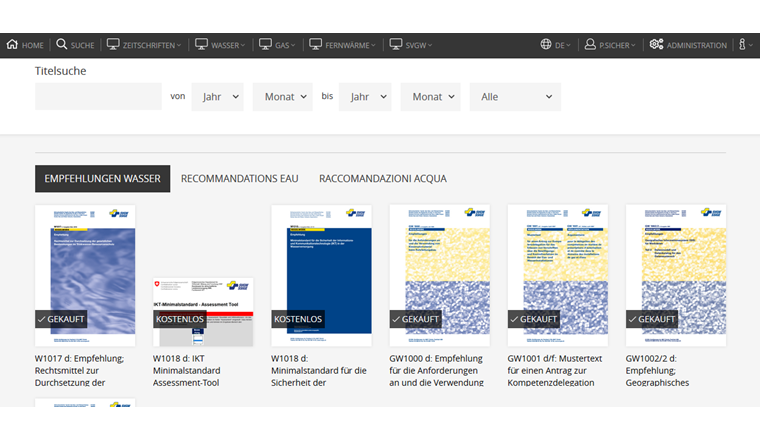Click the info icon at far right

[x=742, y=45]
